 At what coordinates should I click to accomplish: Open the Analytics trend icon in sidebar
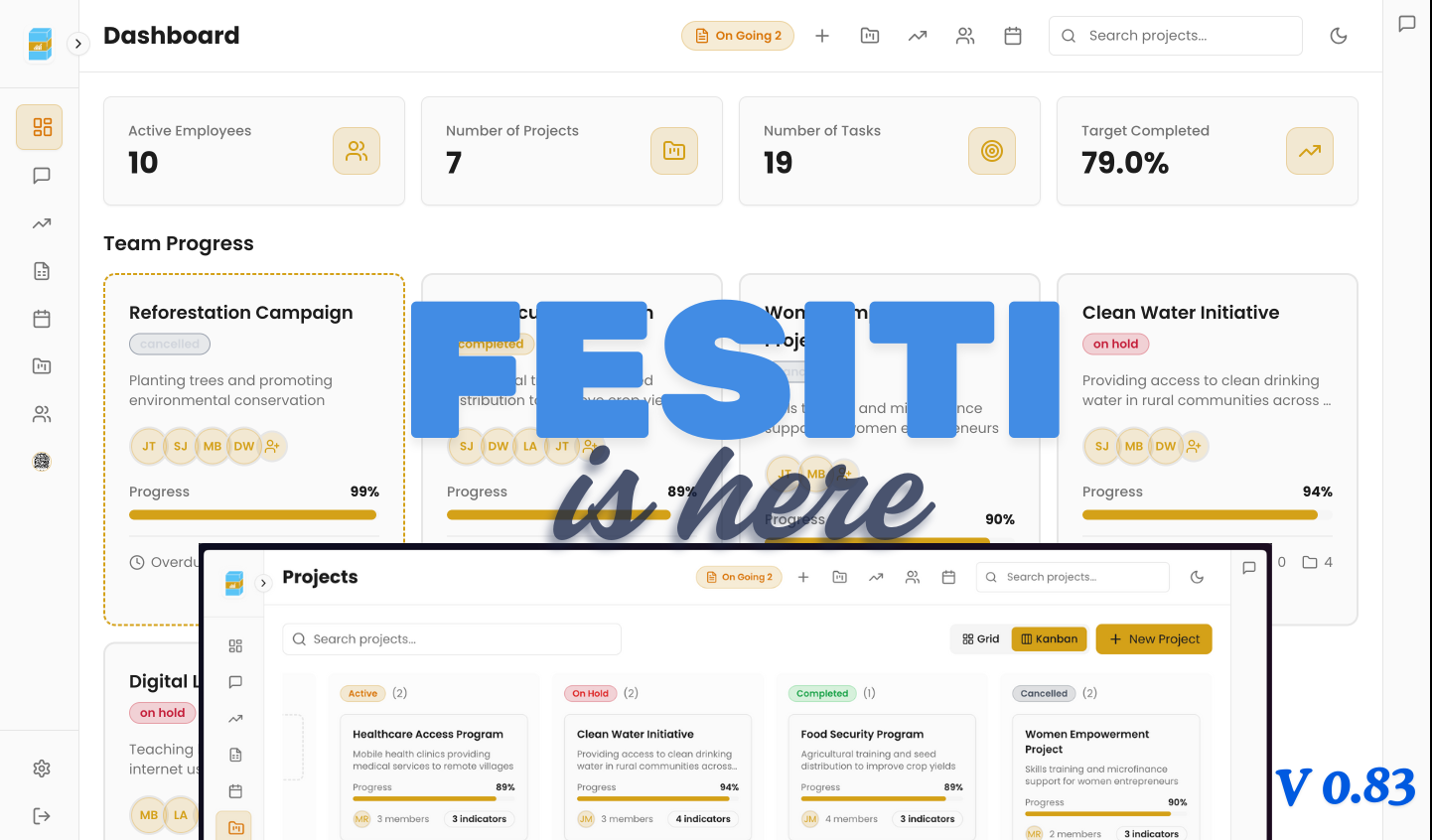[41, 223]
